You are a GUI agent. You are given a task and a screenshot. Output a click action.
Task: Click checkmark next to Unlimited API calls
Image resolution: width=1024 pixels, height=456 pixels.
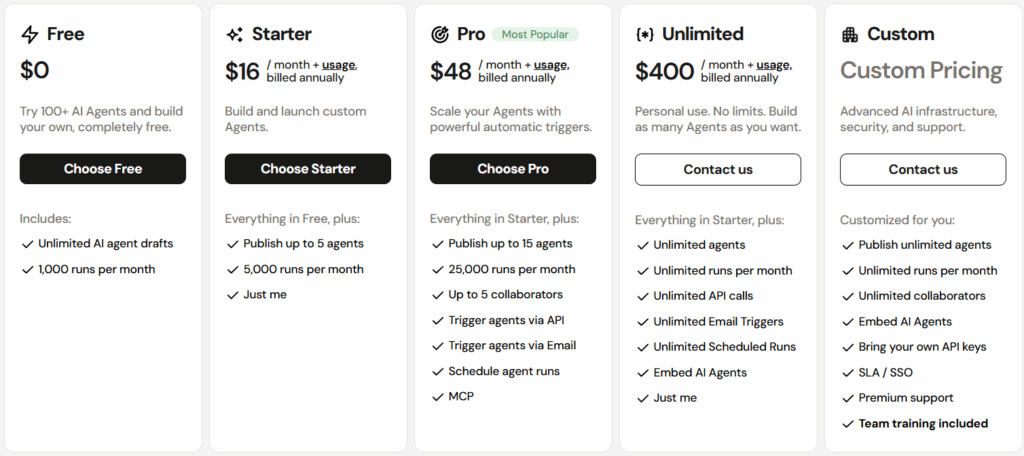[642, 296]
